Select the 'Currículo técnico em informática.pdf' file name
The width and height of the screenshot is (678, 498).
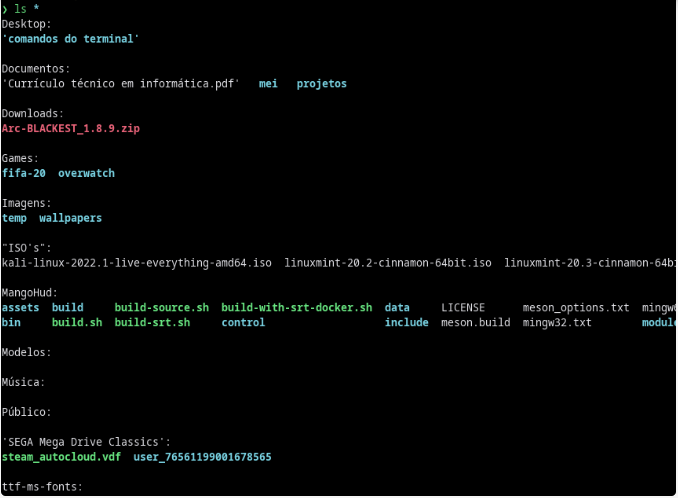click(x=121, y=84)
